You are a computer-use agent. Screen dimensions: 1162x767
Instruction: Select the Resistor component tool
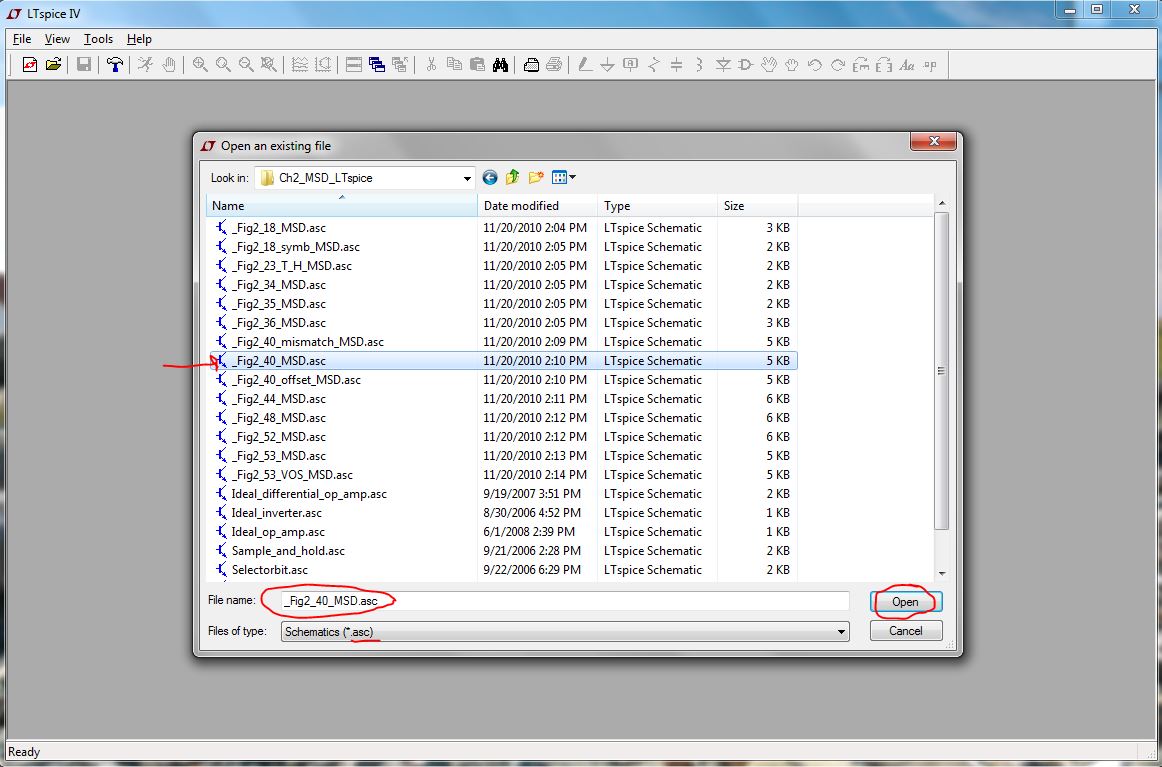coord(654,65)
